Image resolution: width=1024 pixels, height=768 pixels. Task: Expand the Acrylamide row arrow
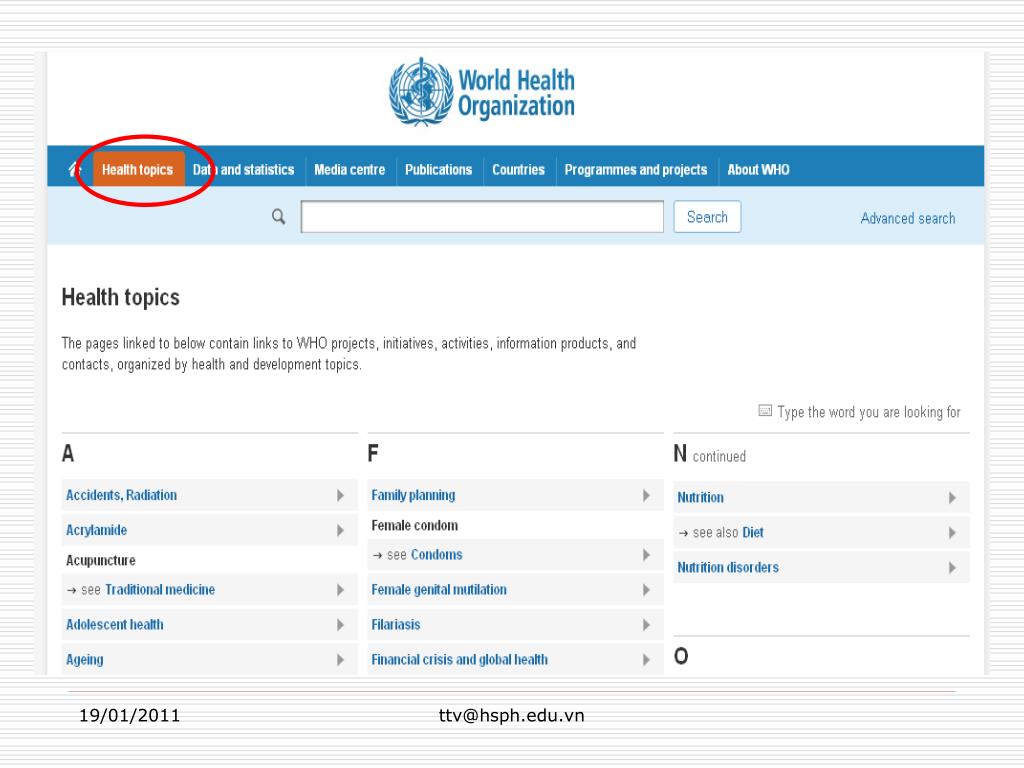[x=340, y=530]
